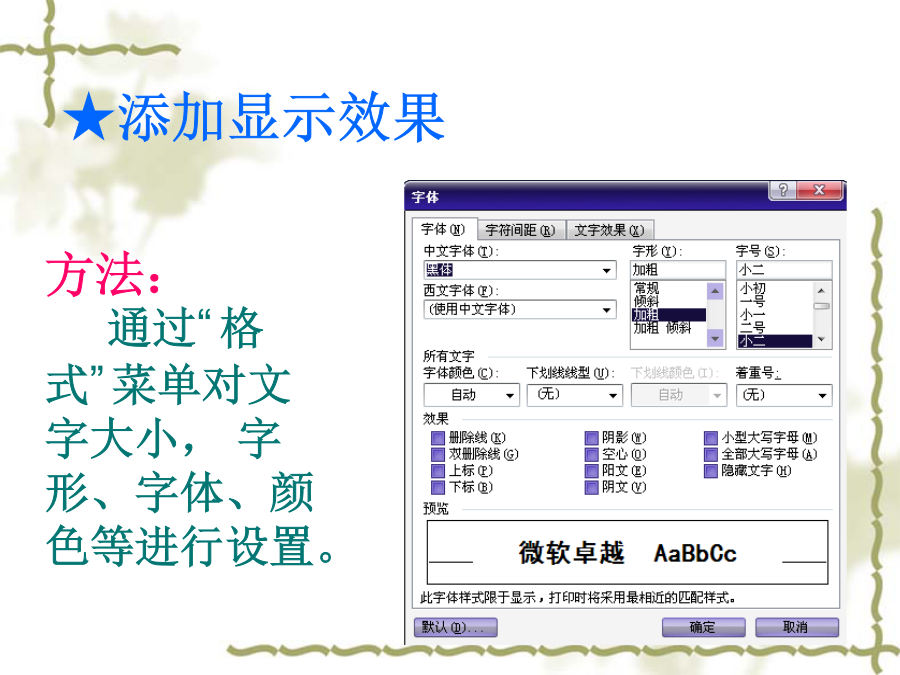Image resolution: width=900 pixels, height=675 pixels.
Task: Toggle the 下标(B) checkbox
Action: tap(438, 487)
